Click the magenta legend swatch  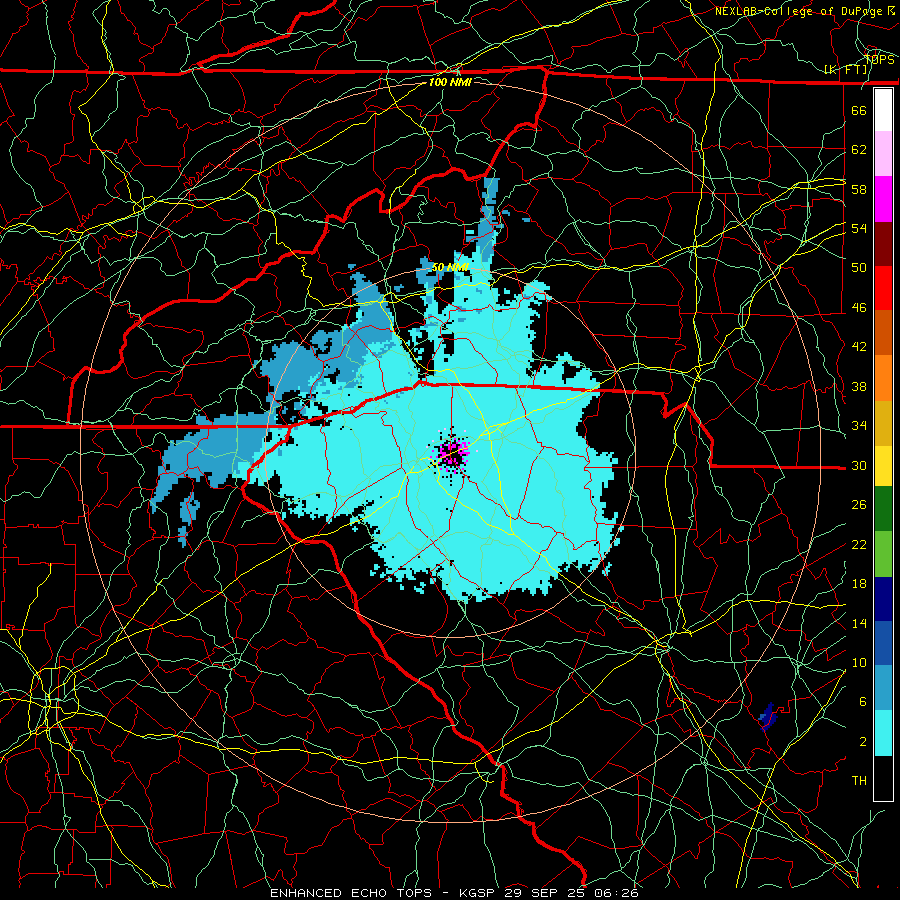click(x=883, y=199)
